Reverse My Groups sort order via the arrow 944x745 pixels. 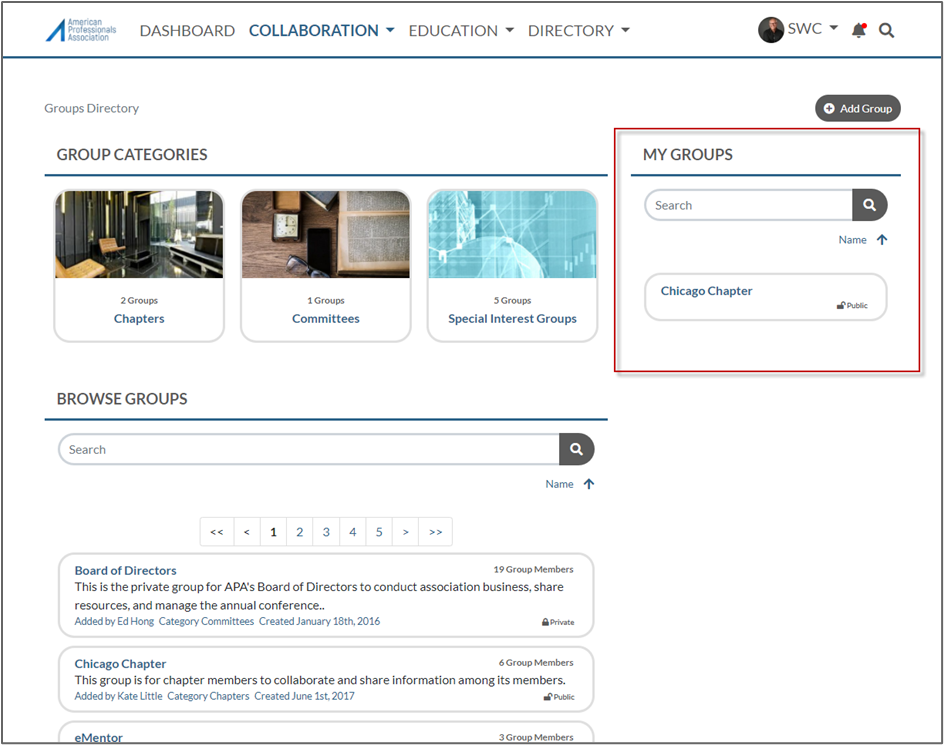tap(882, 240)
